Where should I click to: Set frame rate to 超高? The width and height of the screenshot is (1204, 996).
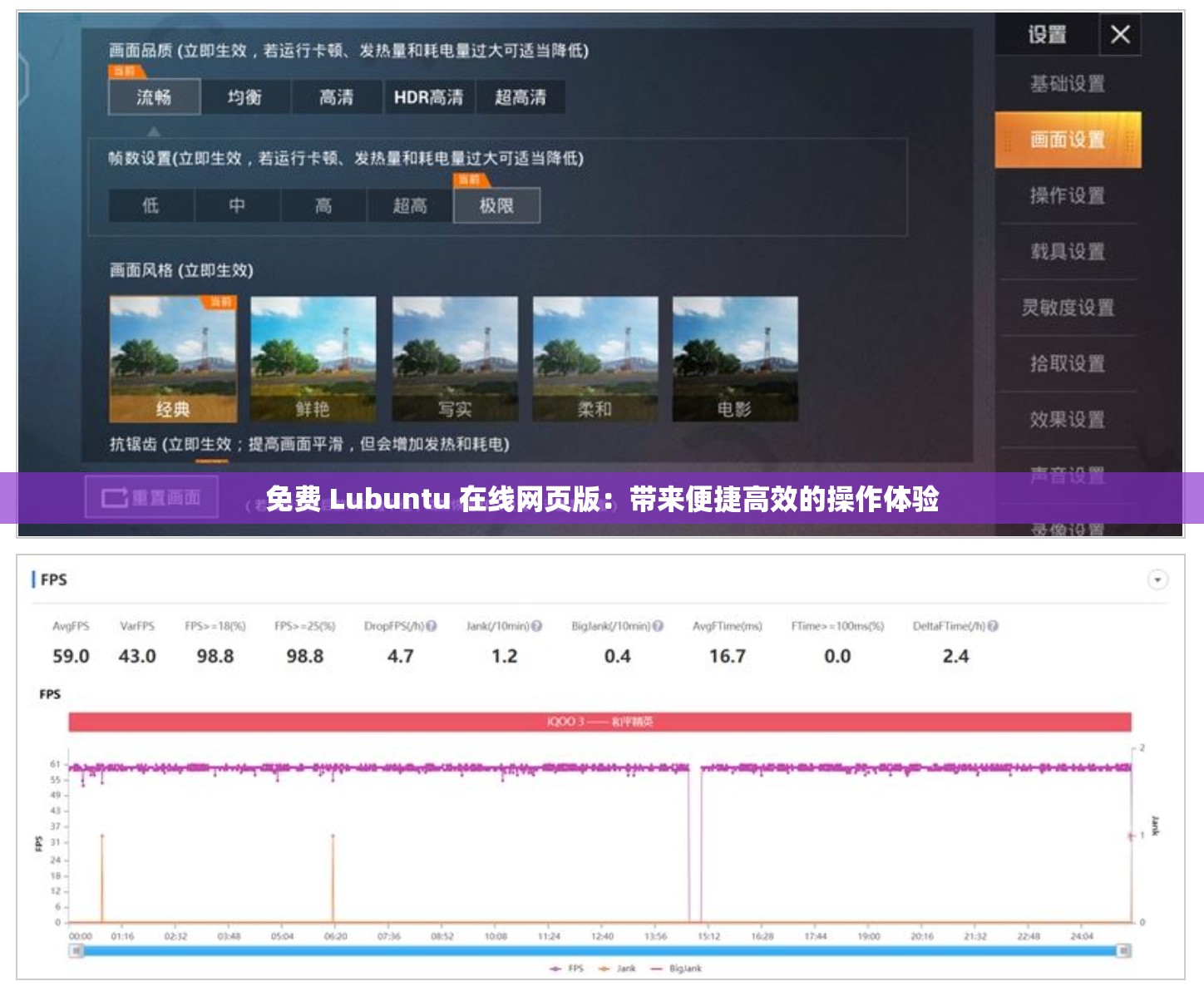click(x=410, y=205)
